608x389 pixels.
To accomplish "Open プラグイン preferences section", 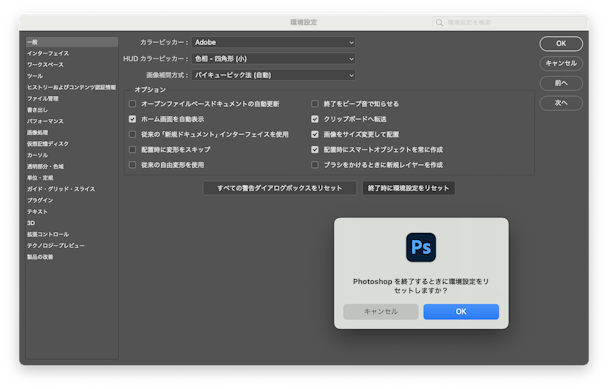I will click(x=40, y=200).
